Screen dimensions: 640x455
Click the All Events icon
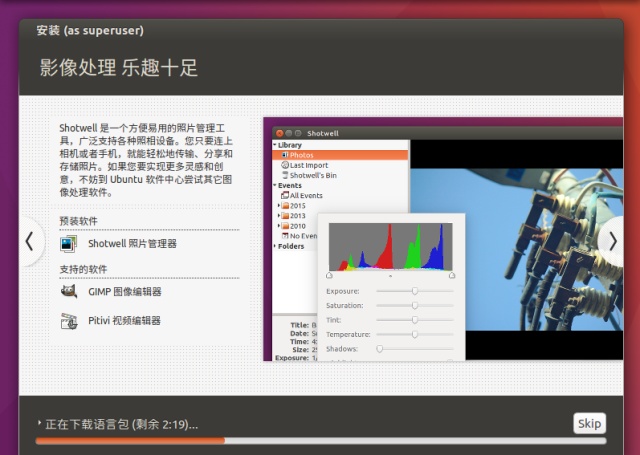tap(285, 195)
